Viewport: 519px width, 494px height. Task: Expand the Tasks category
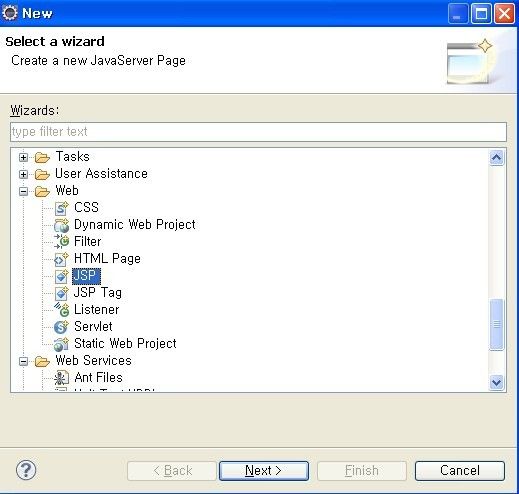(23, 157)
